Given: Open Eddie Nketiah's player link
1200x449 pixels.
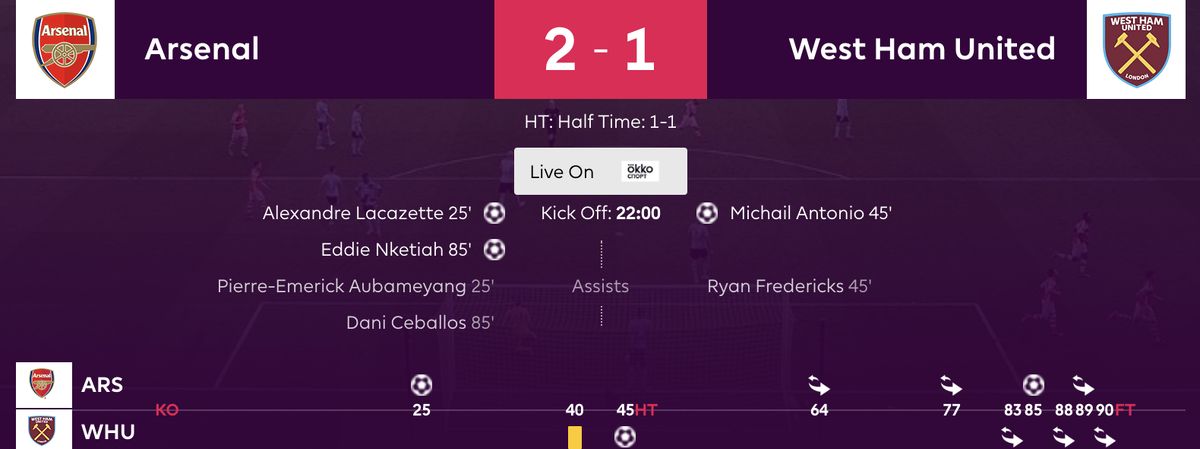Looking at the screenshot, I should tap(396, 249).
